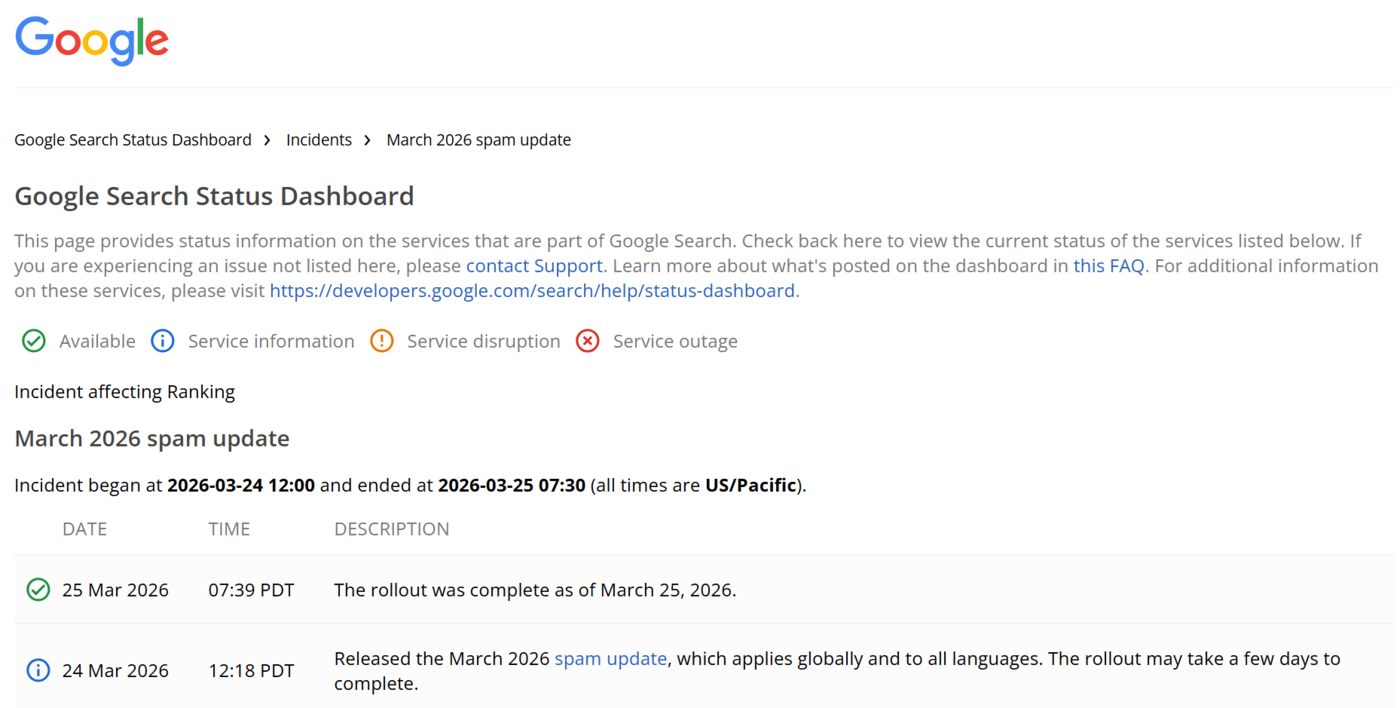Viewport: 1400px width, 708px height.
Task: Select the March 2026 spam update breadcrumb
Action: [x=478, y=139]
